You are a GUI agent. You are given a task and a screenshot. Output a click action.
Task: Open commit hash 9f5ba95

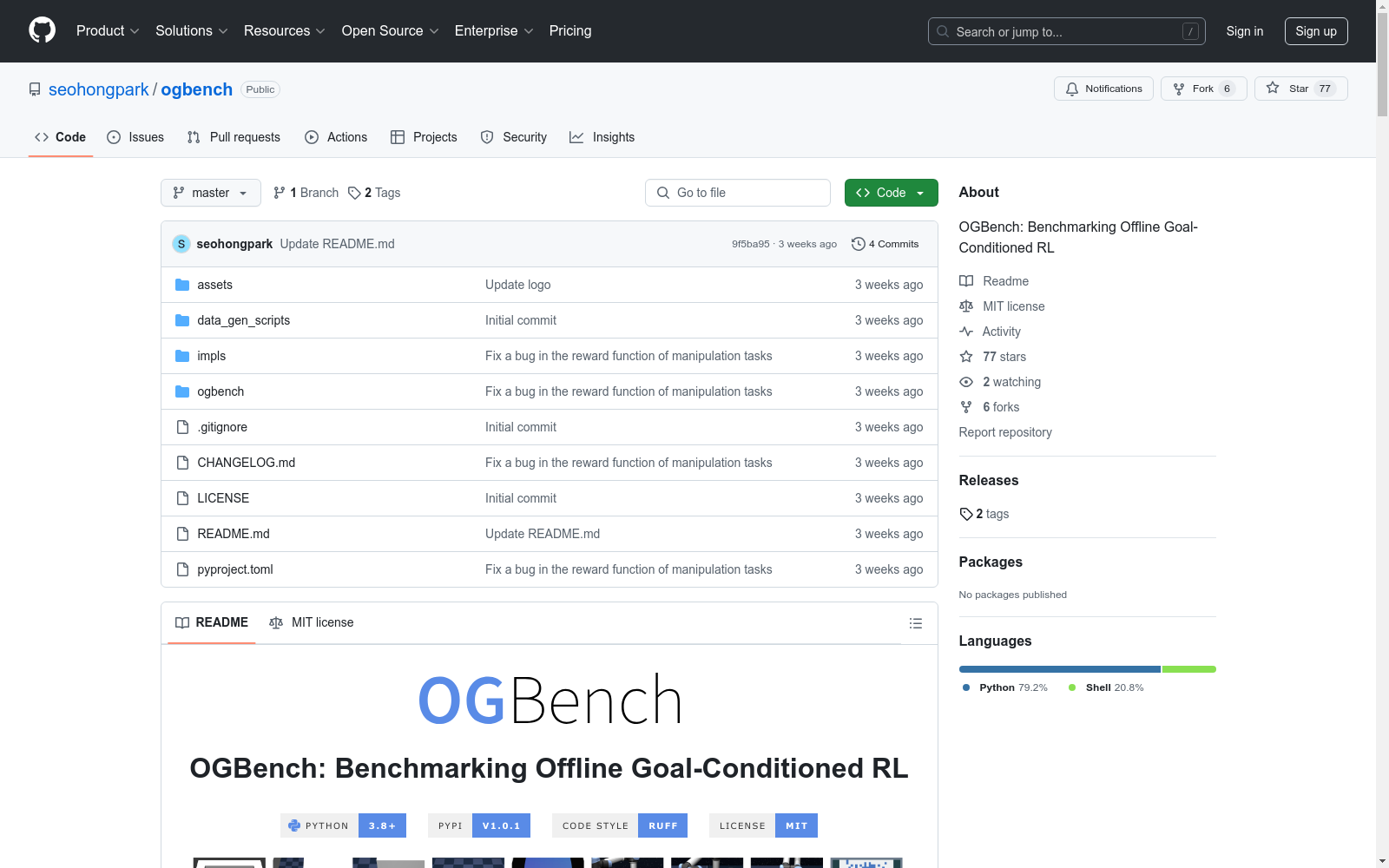751,244
